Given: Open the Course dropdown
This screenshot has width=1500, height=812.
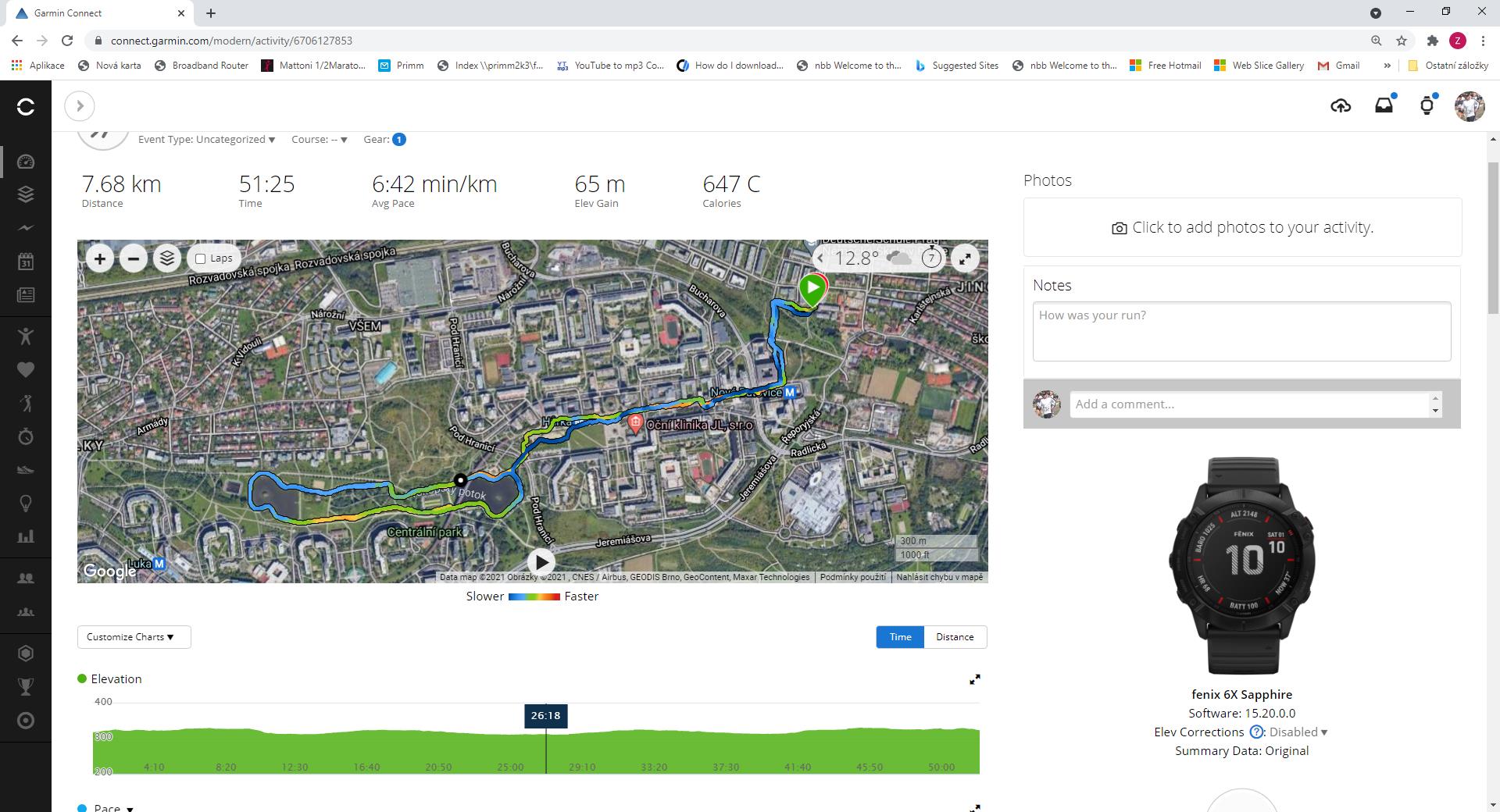Looking at the screenshot, I should point(319,140).
